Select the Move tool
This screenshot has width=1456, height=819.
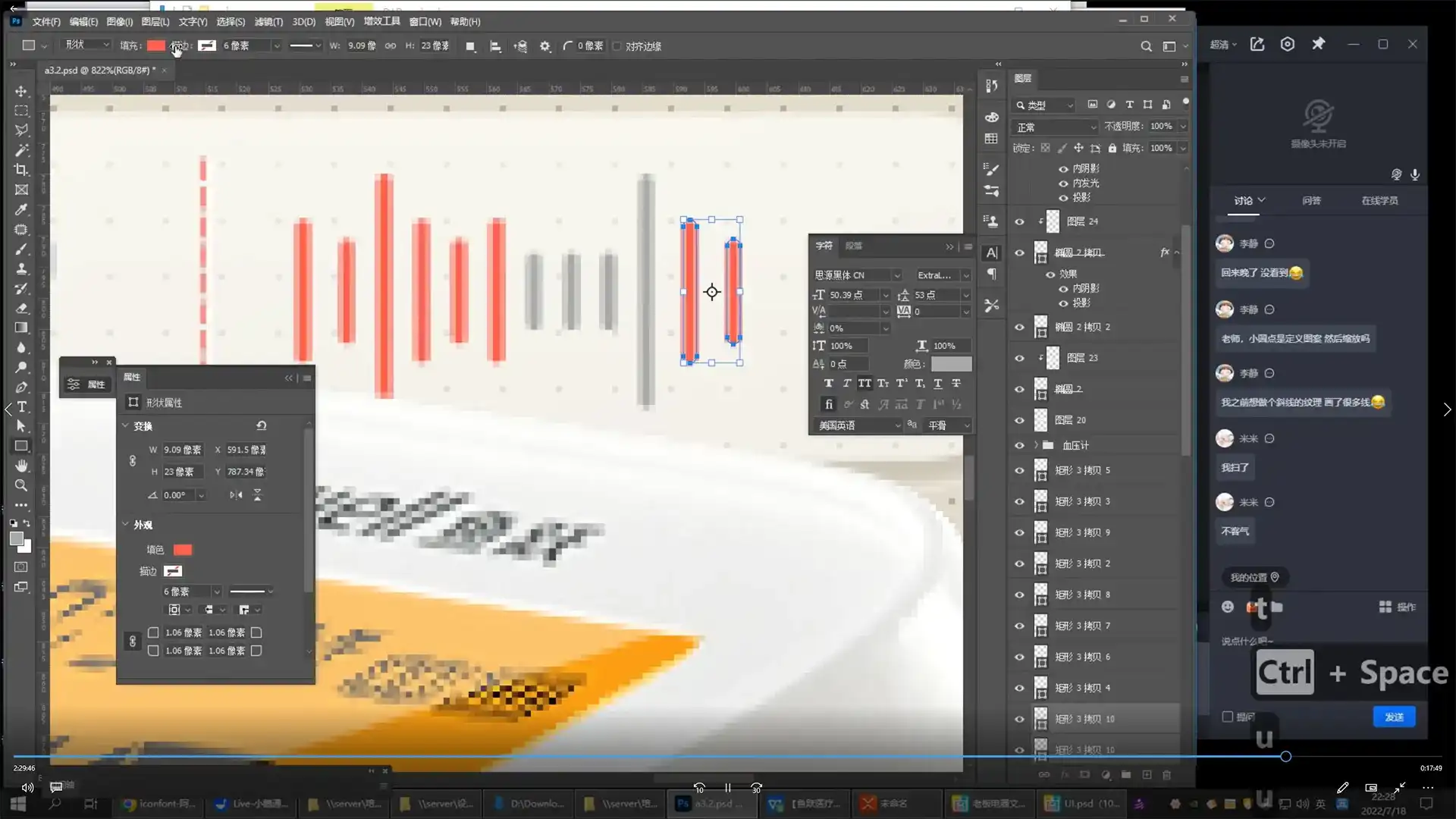tap(21, 91)
